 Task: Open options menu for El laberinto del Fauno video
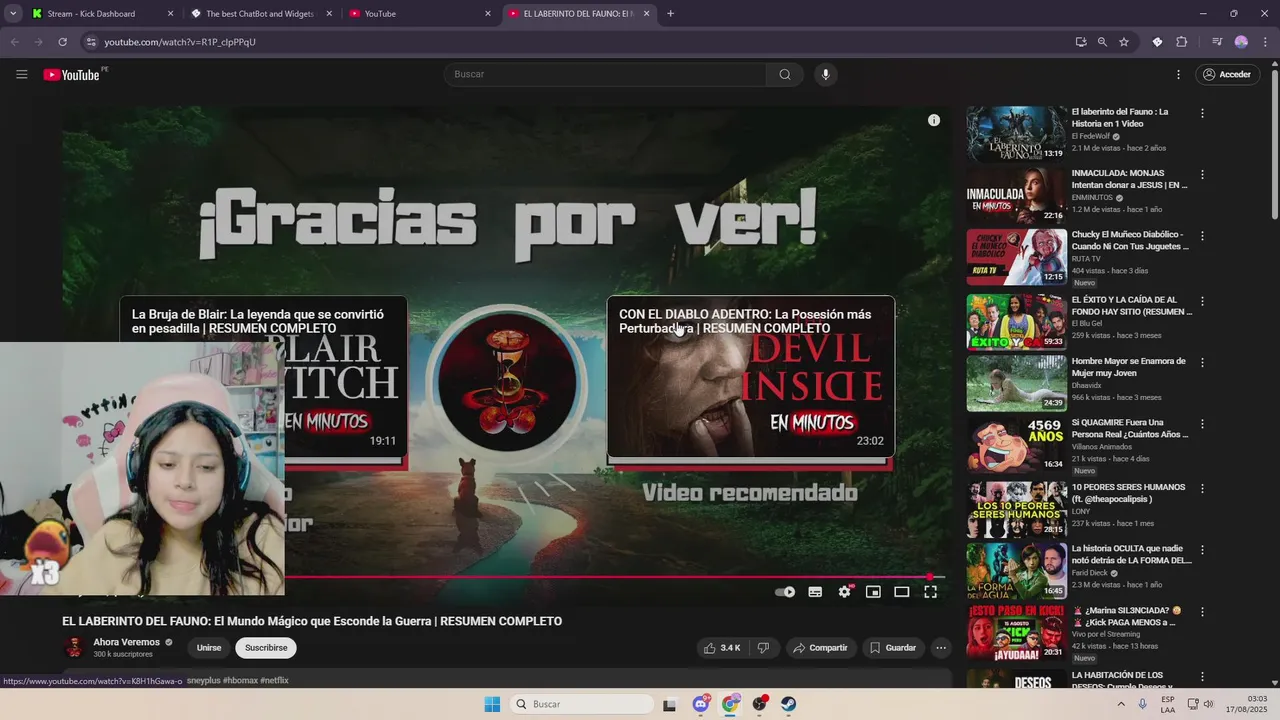[x=1202, y=114]
